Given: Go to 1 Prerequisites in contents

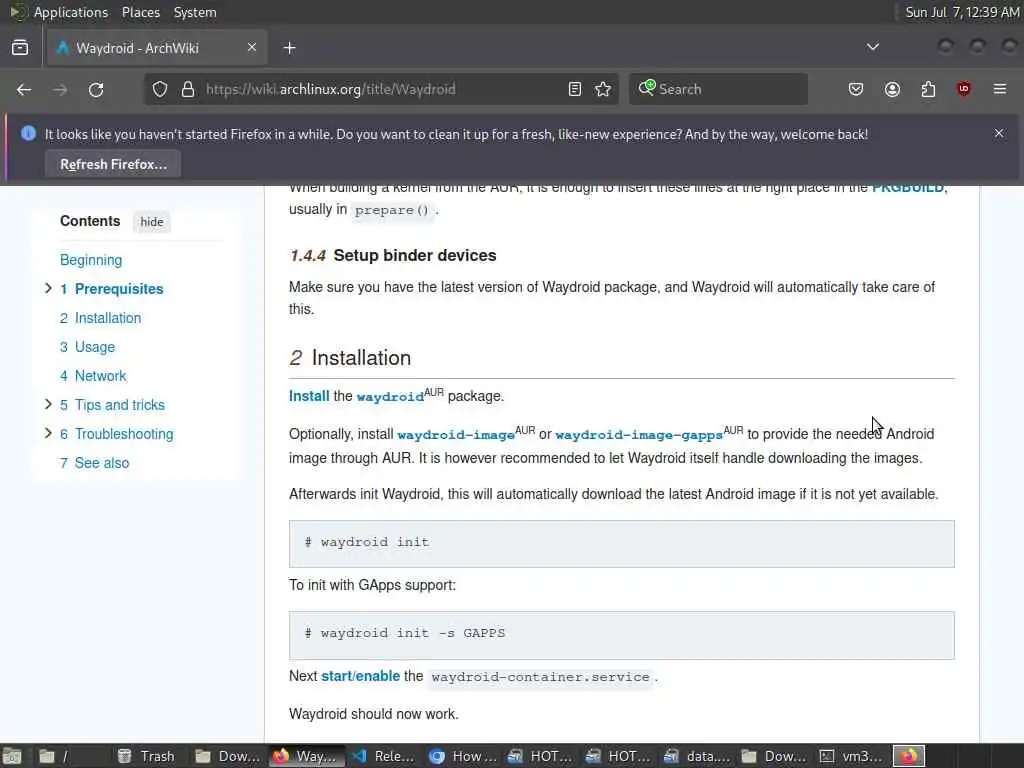Looking at the screenshot, I should click(112, 289).
